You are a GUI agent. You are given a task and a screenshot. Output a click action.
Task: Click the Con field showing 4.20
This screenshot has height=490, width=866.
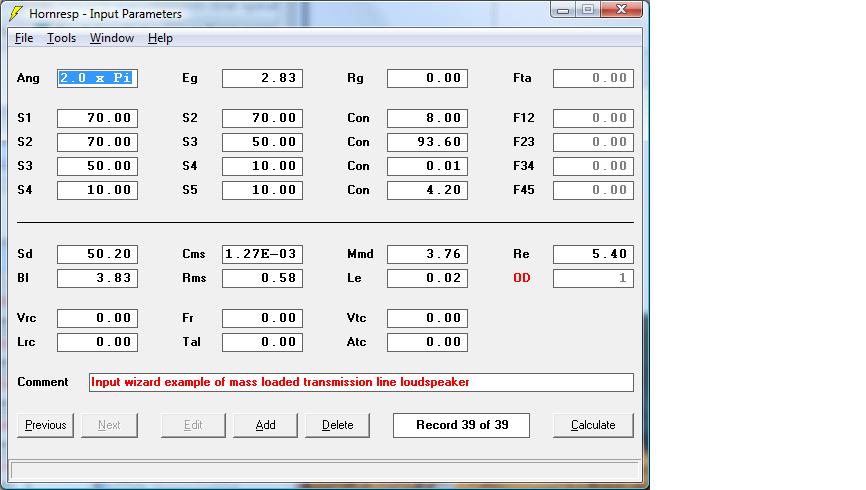[427, 190]
